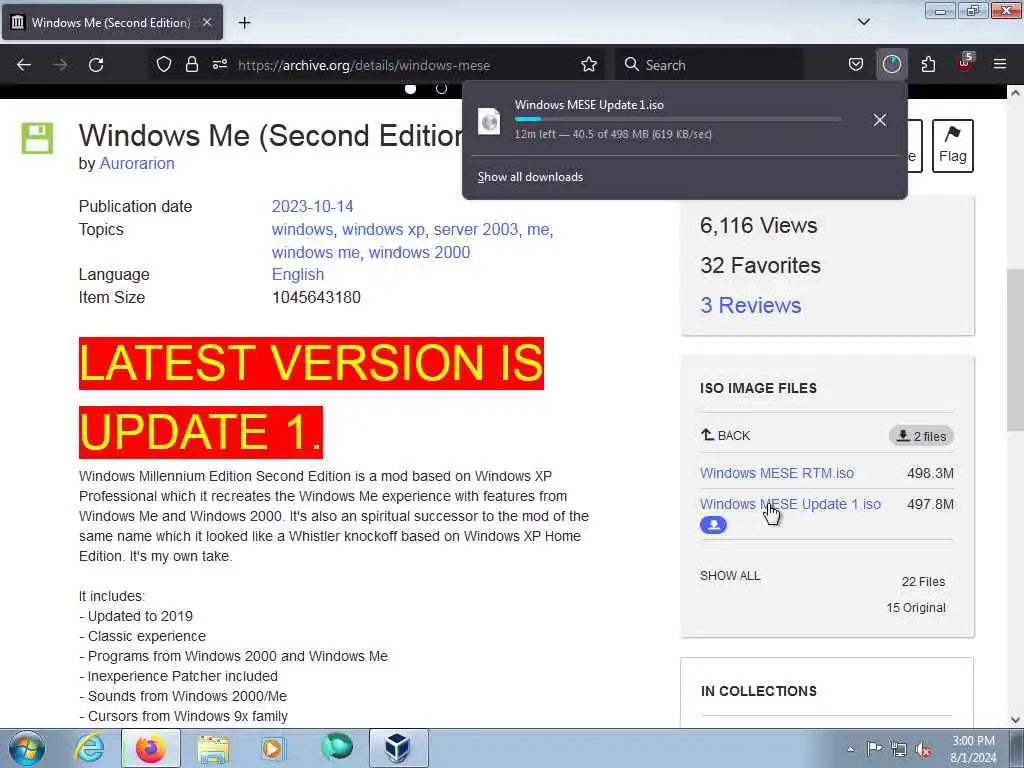Open the 'server 2003' topic link
The image size is (1024, 768).
tap(475, 229)
